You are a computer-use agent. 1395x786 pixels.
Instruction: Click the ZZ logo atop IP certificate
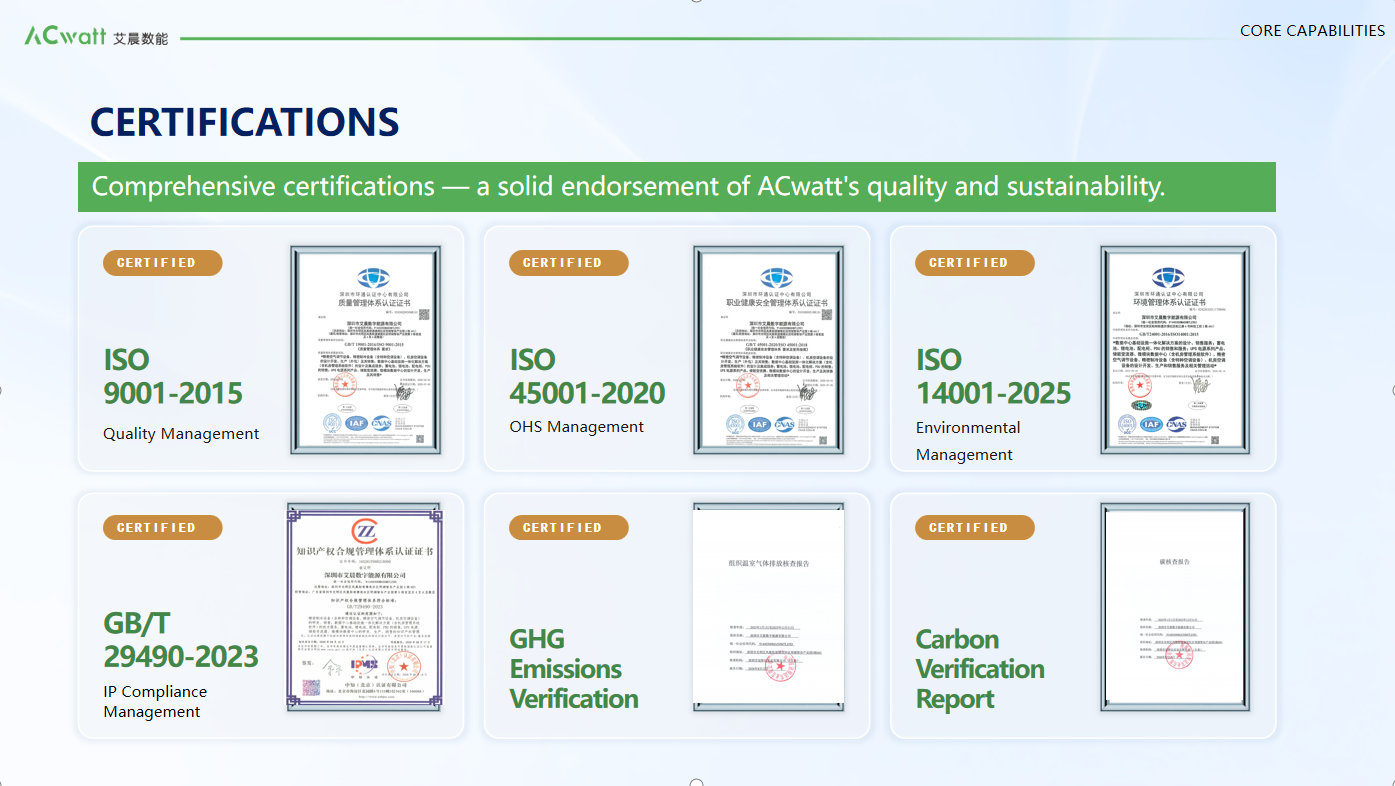point(365,530)
